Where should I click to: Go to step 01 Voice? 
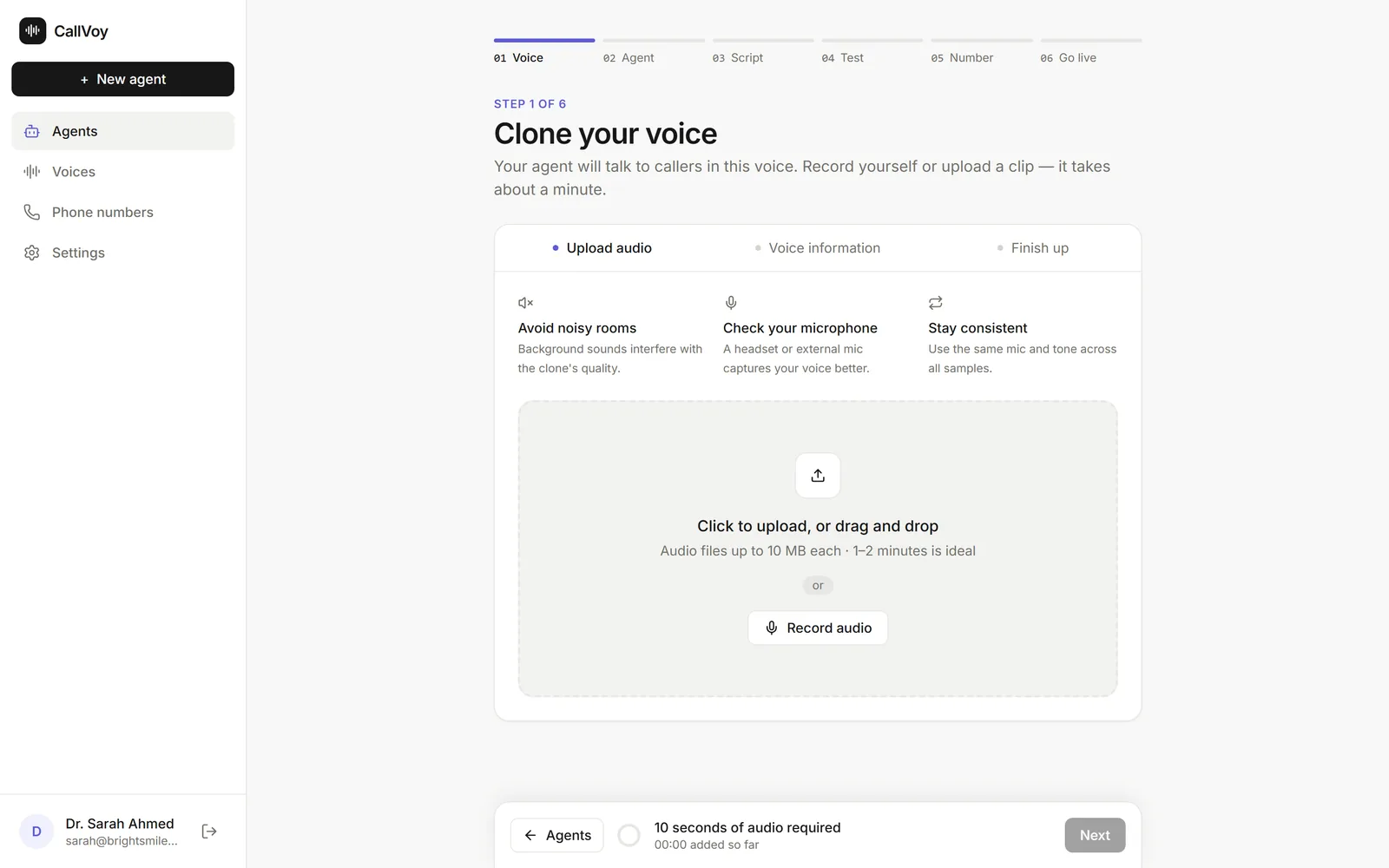[543, 52]
